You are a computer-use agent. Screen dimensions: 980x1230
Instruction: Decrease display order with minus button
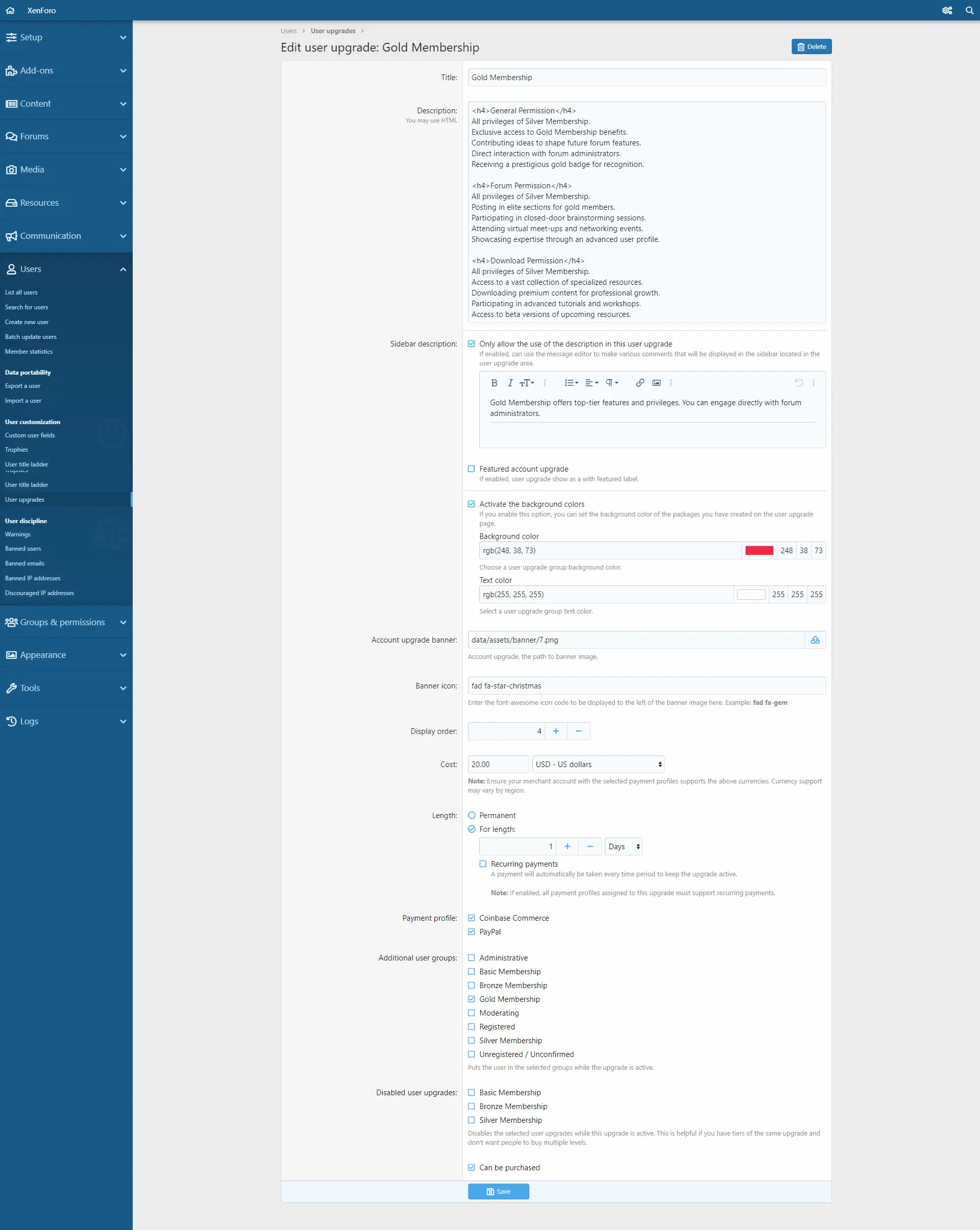pos(578,731)
